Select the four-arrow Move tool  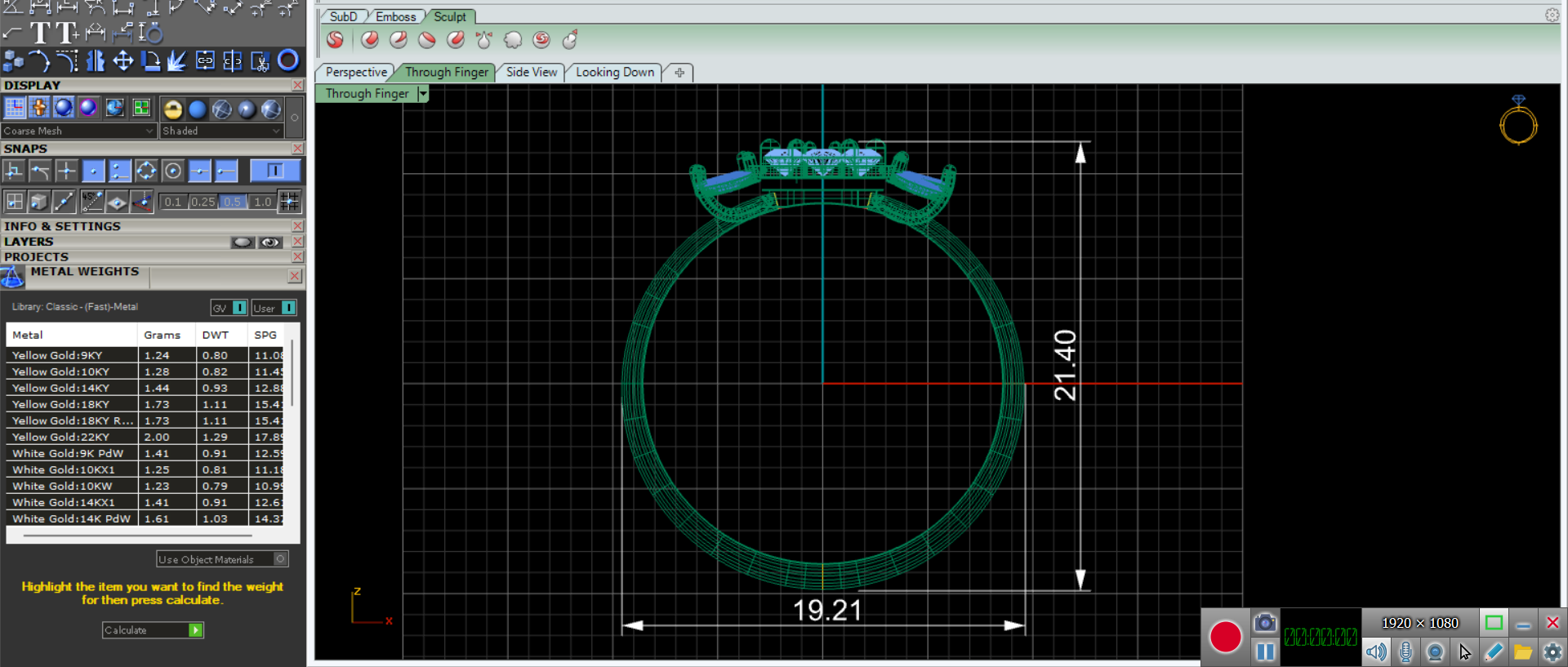click(x=122, y=61)
